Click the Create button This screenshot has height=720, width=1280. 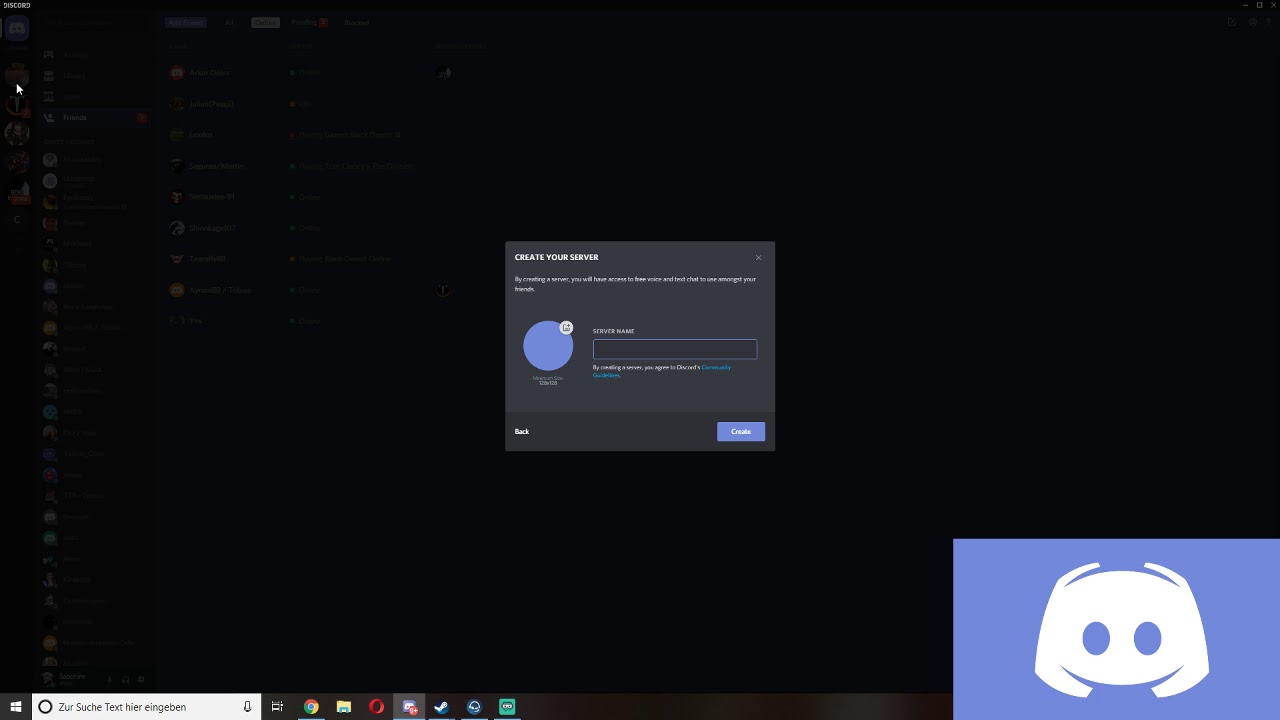[741, 431]
